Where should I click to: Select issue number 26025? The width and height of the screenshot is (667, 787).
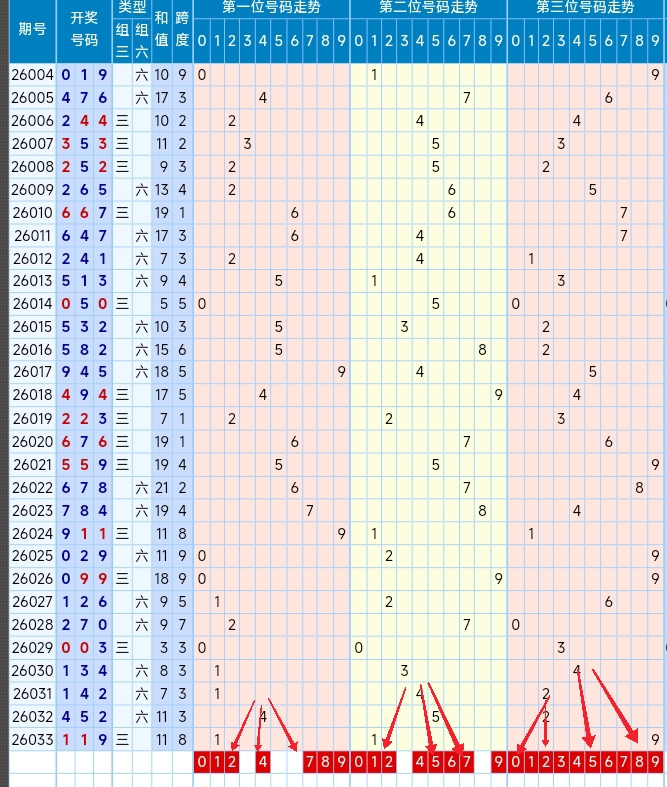click(x=33, y=556)
